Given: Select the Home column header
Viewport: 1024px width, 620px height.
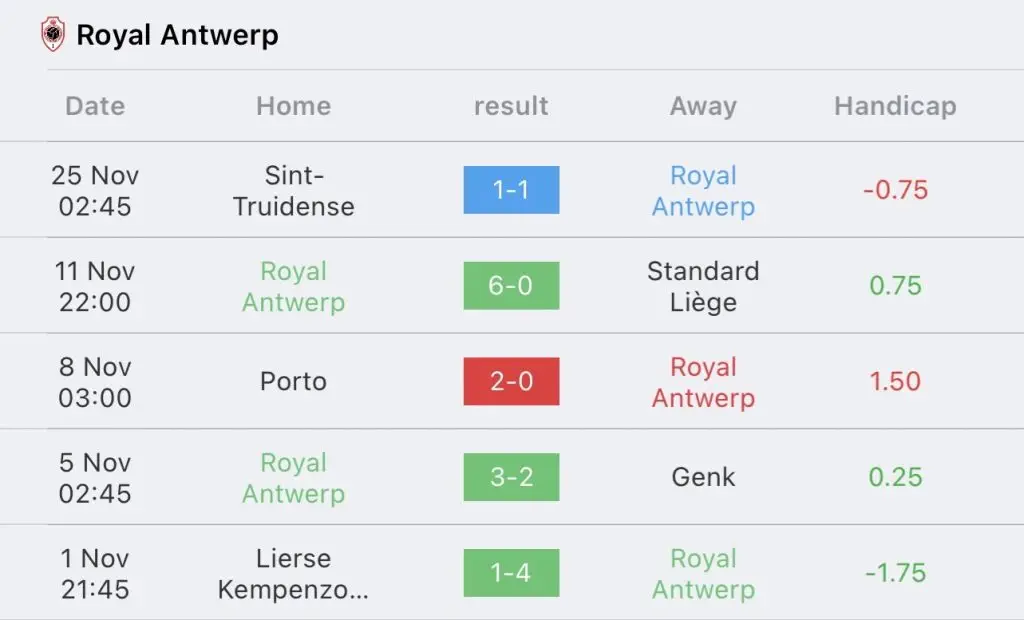Looking at the screenshot, I should click(293, 106).
